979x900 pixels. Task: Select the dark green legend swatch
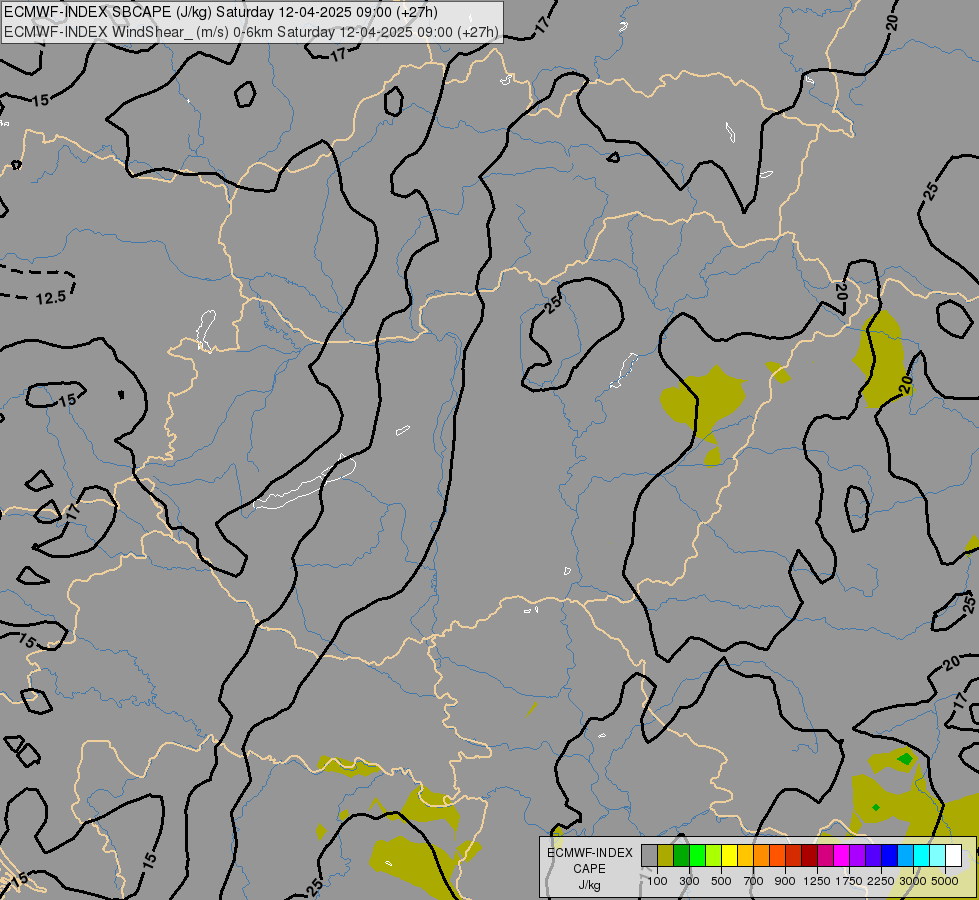point(681,855)
